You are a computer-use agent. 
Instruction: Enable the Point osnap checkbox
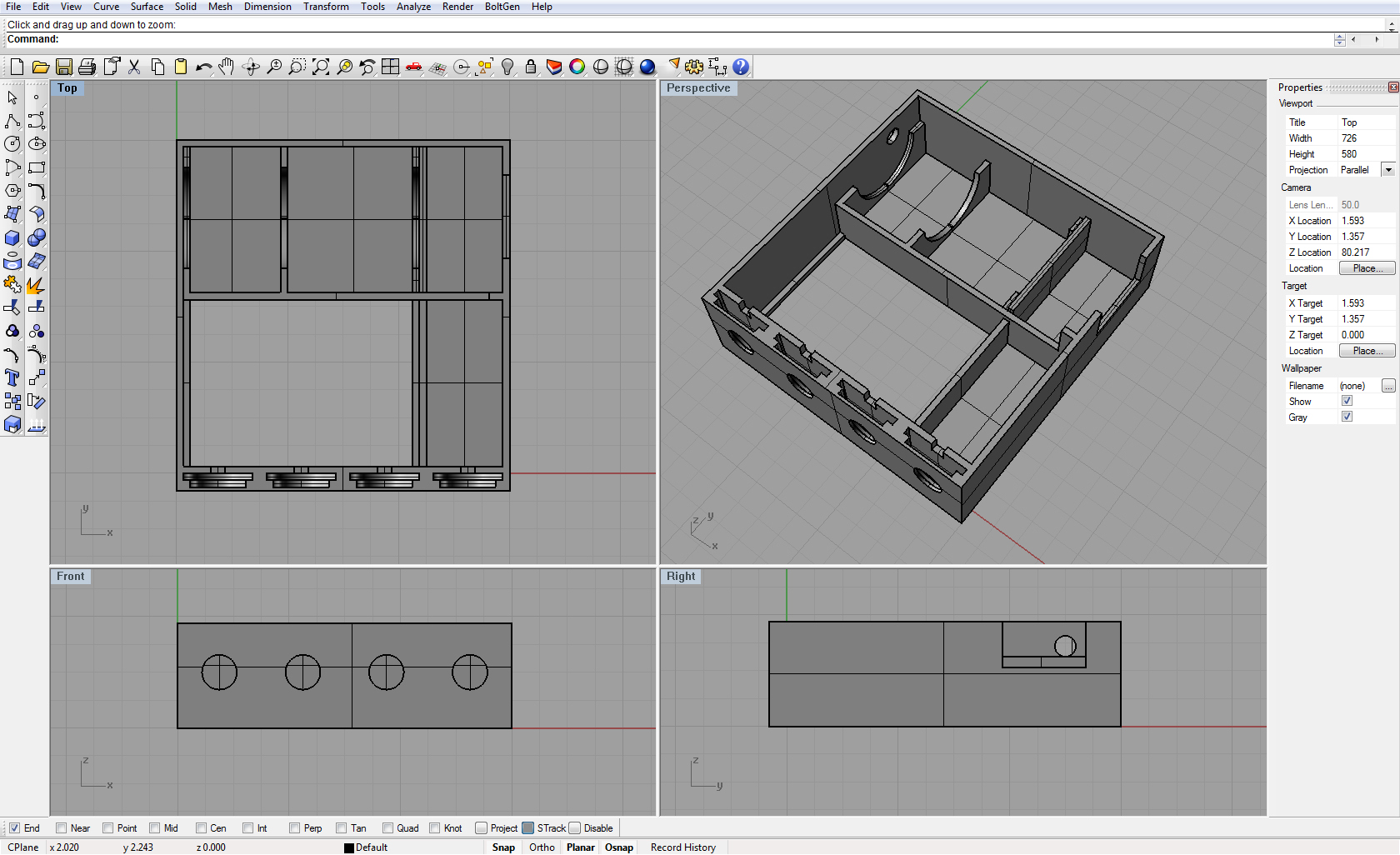[x=107, y=828]
